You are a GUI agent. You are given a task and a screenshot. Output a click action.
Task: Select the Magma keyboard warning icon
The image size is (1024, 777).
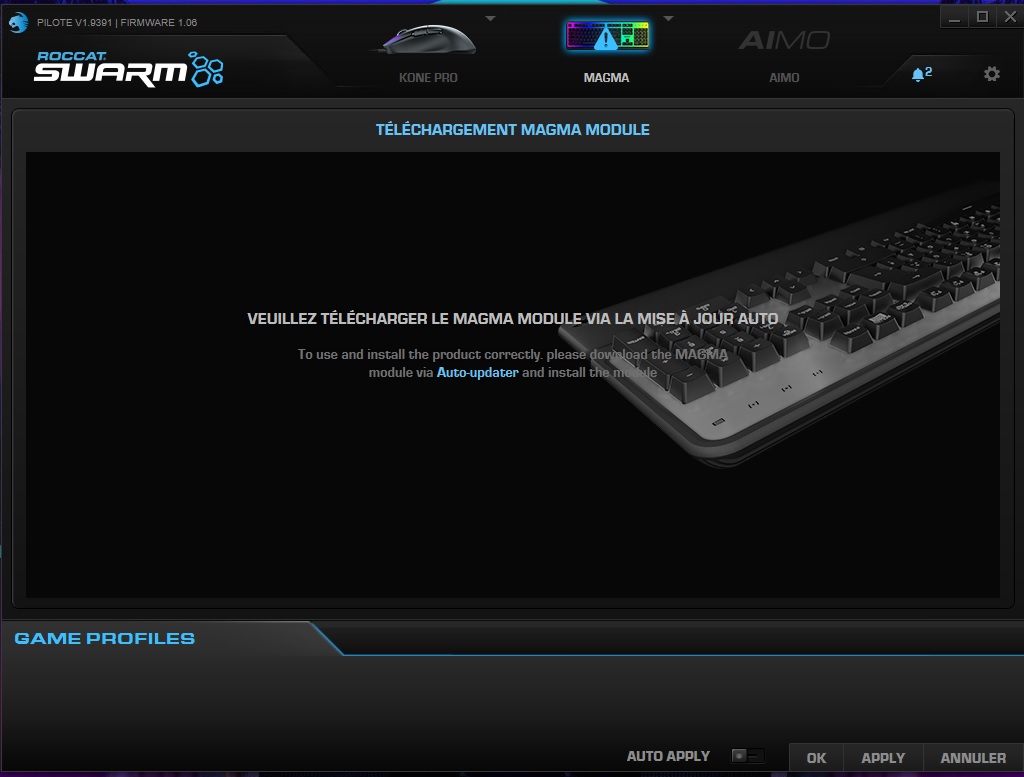pos(606,37)
